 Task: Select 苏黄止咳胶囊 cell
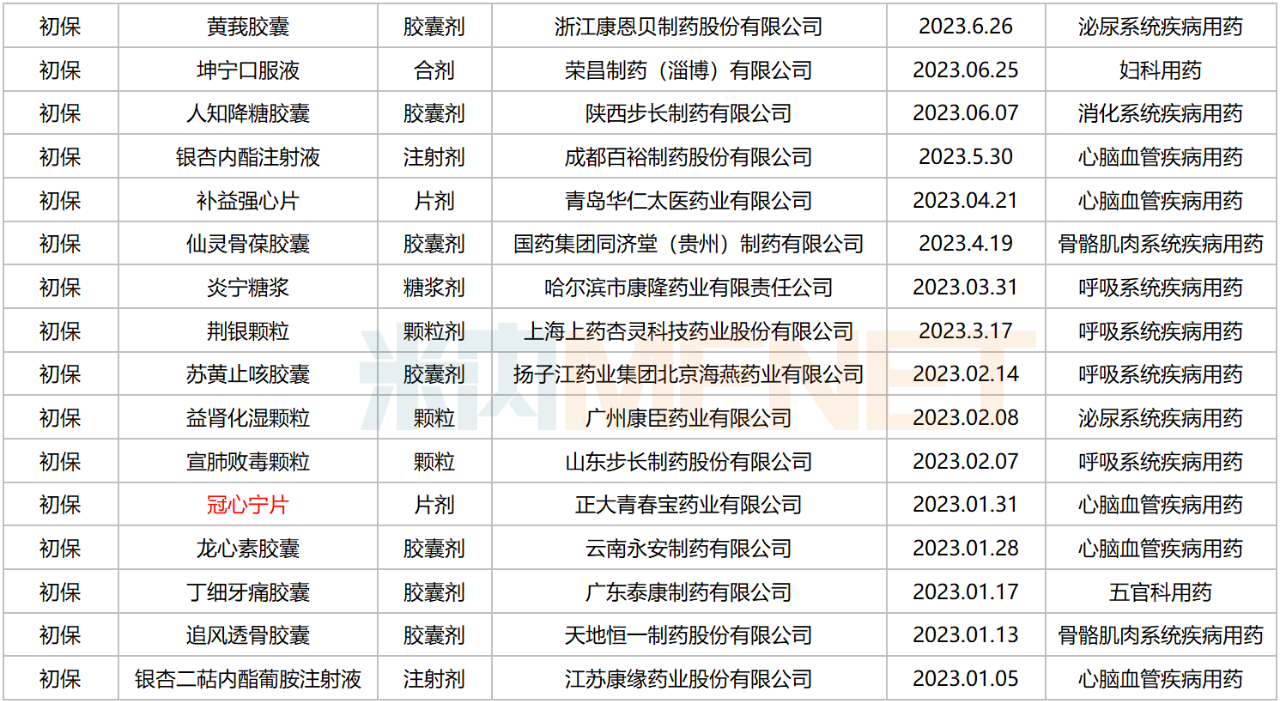pyautogui.click(x=248, y=375)
